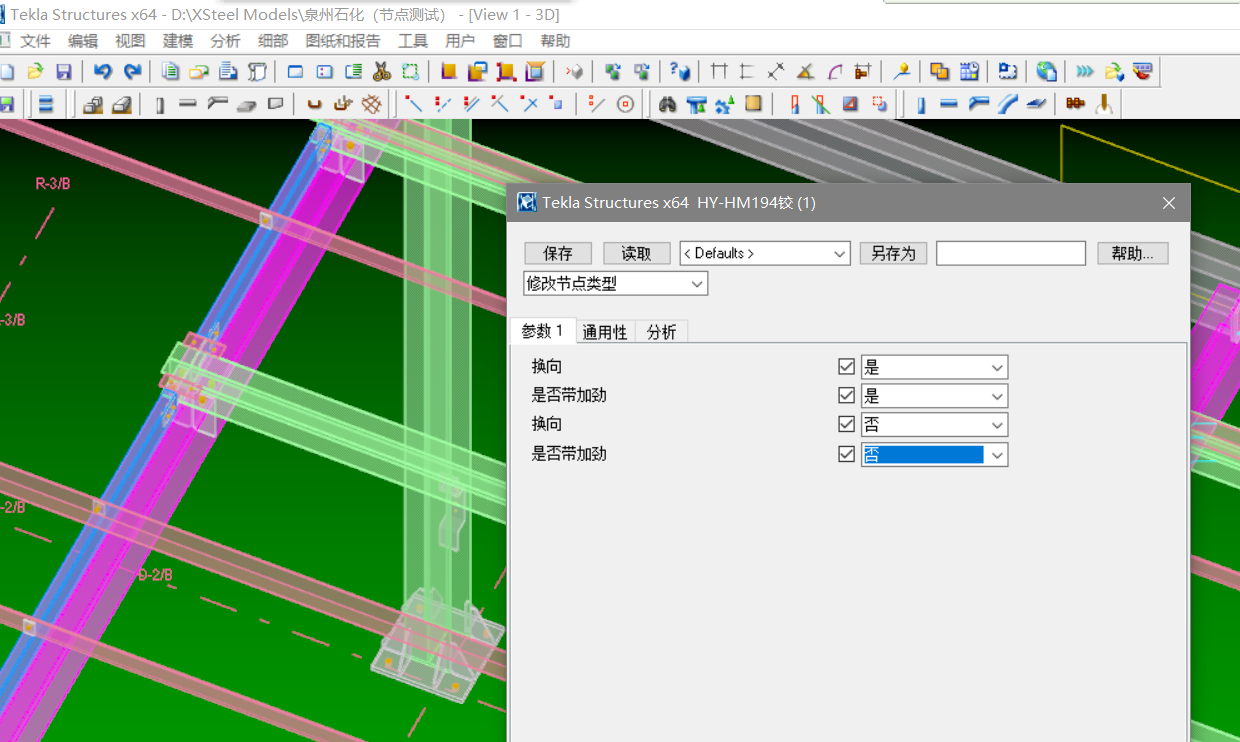1240x742 pixels.
Task: Select the measure angle tool
Action: (805, 71)
